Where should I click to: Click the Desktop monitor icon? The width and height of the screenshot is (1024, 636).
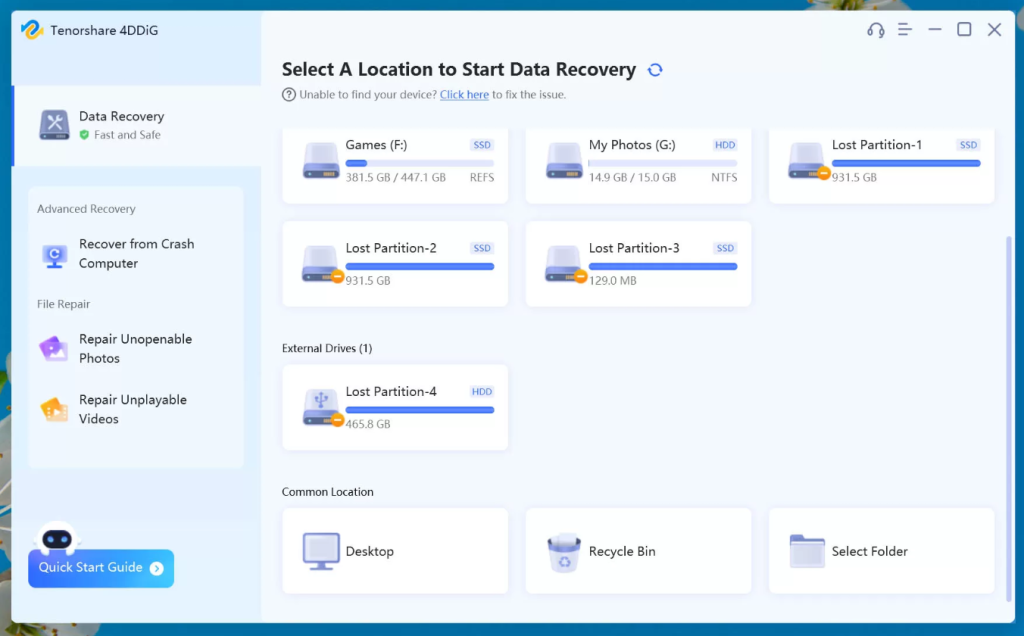pos(321,551)
